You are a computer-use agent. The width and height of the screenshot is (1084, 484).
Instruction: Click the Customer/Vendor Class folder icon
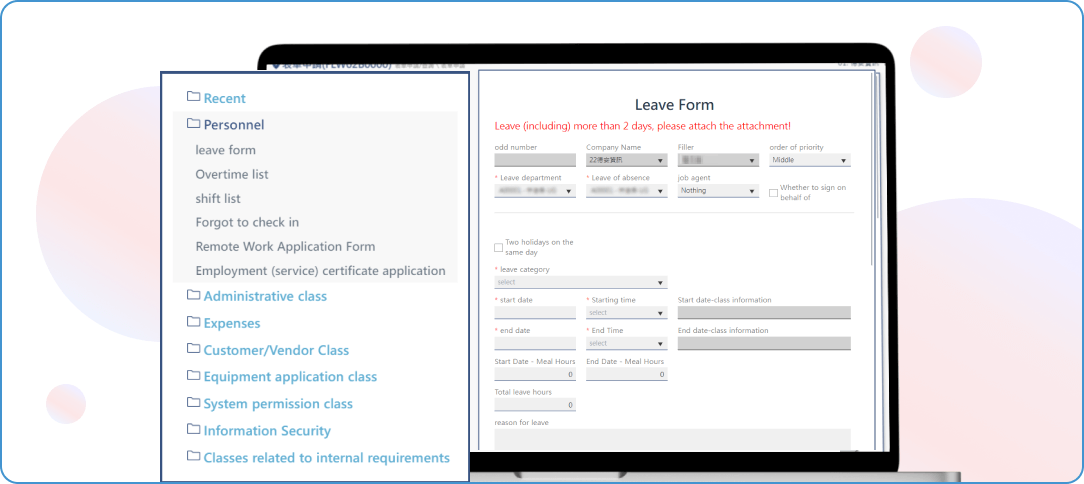(193, 349)
